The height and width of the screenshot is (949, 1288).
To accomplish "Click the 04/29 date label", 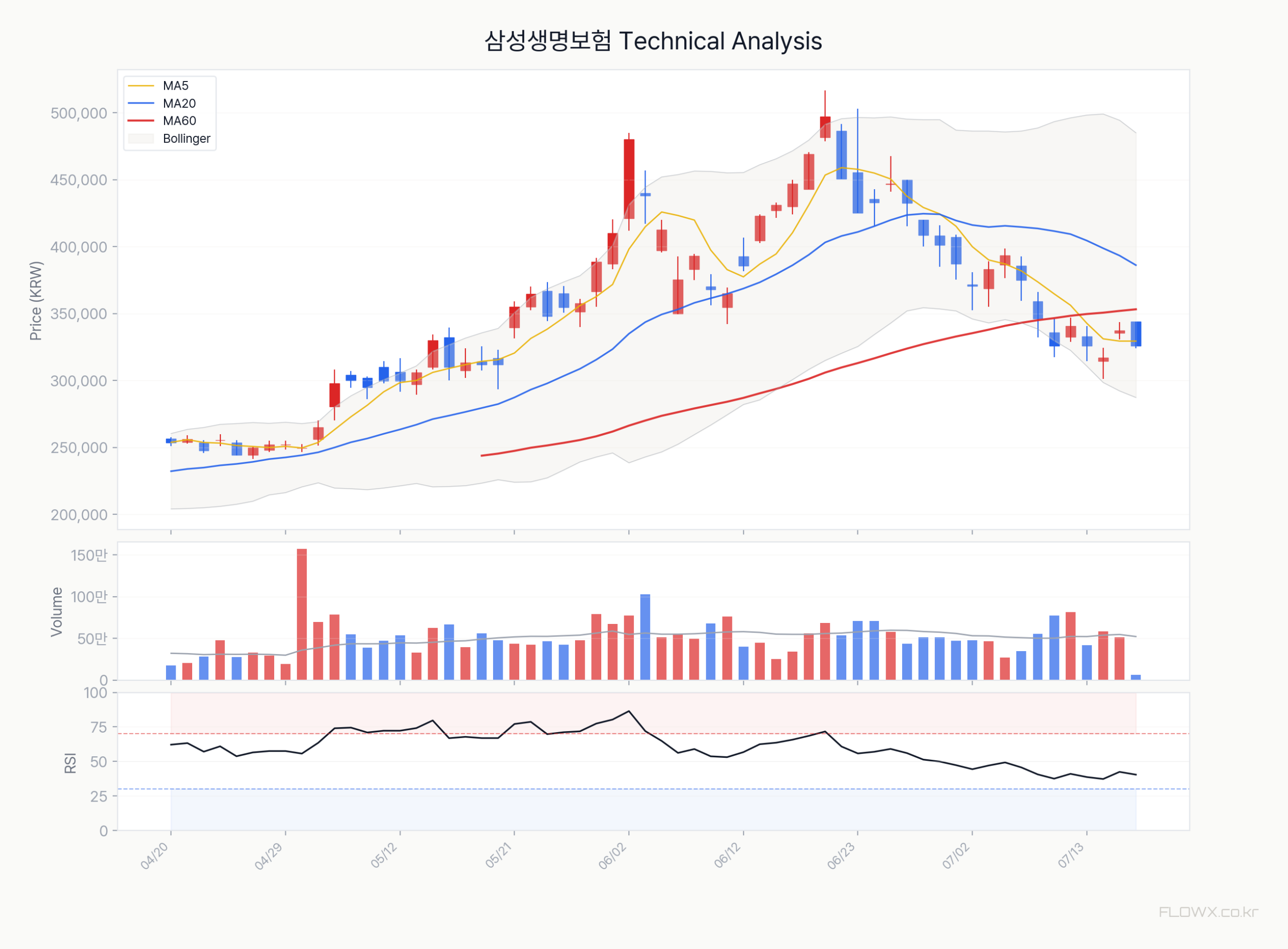I will (269, 856).
